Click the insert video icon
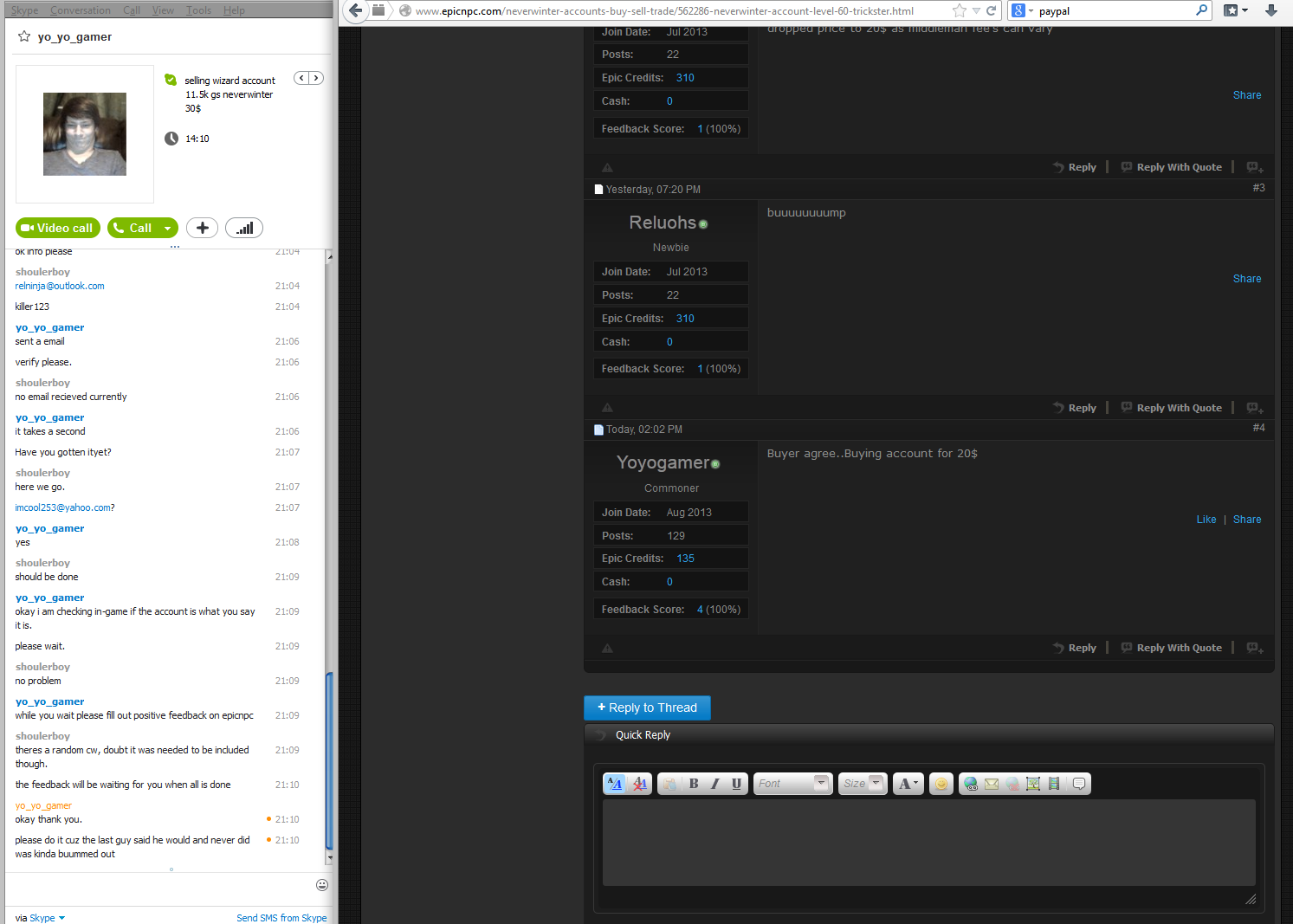The width and height of the screenshot is (1293, 924). point(1054,784)
